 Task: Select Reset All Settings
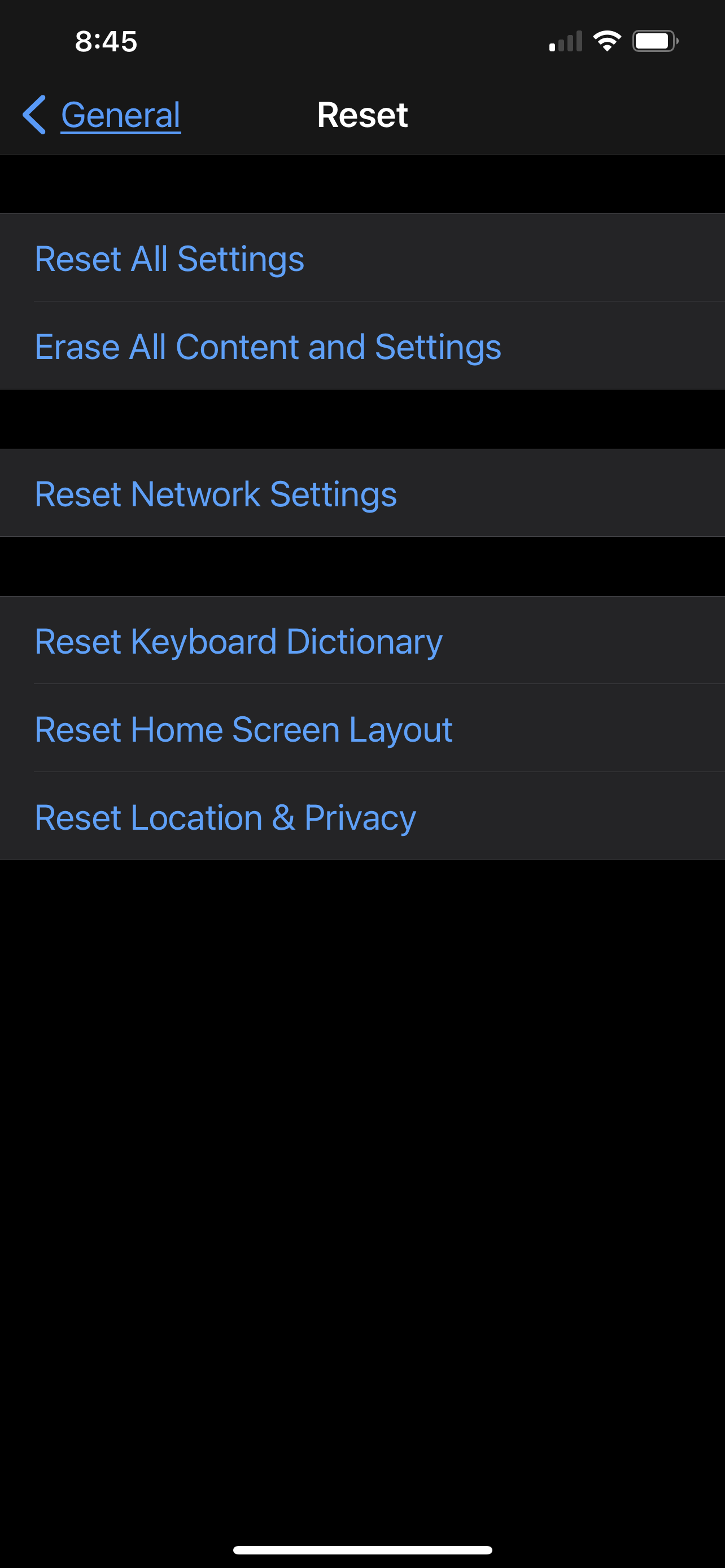click(169, 258)
